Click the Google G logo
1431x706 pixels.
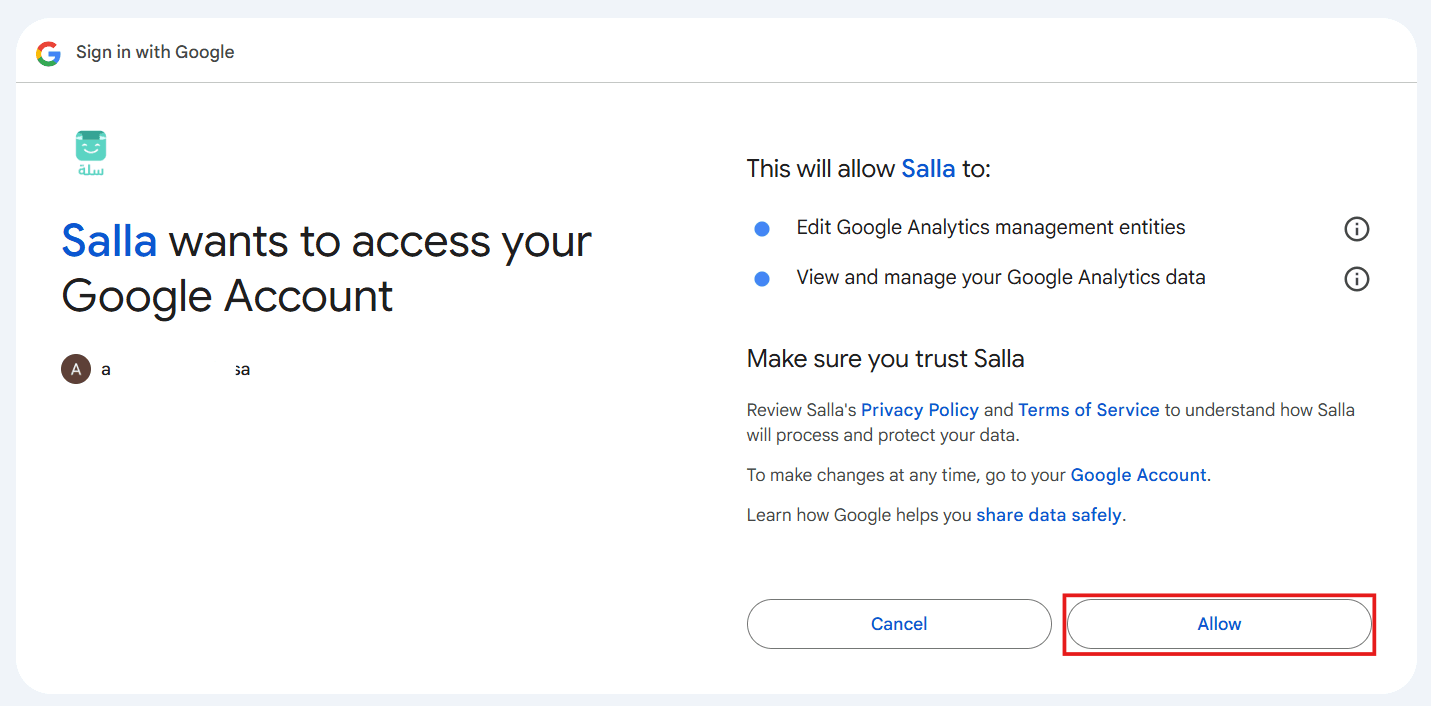pos(48,53)
